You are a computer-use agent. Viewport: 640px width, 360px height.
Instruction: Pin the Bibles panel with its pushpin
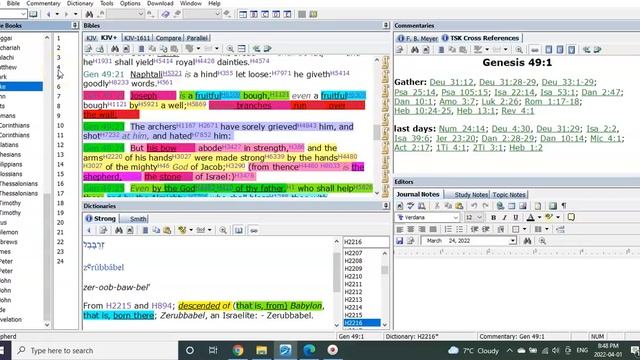[386, 25]
